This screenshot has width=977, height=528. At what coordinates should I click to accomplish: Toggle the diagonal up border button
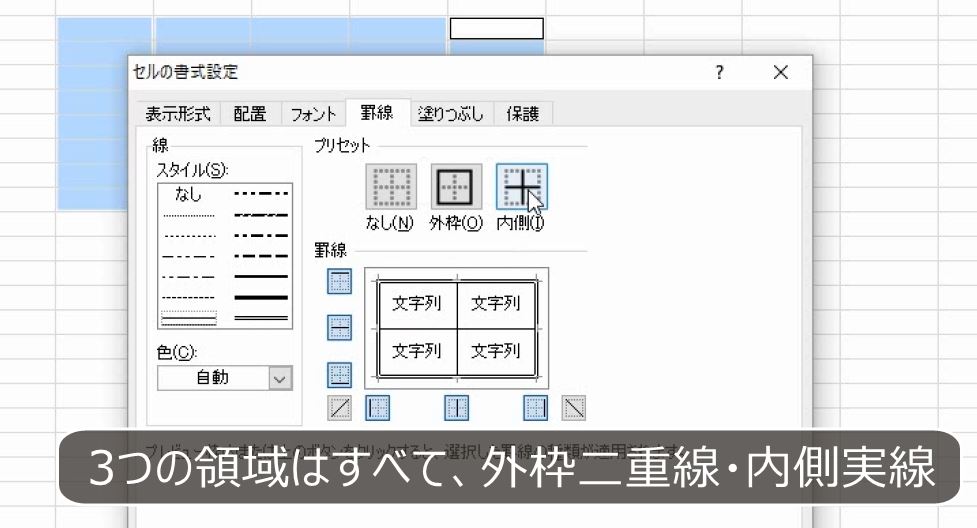click(339, 408)
